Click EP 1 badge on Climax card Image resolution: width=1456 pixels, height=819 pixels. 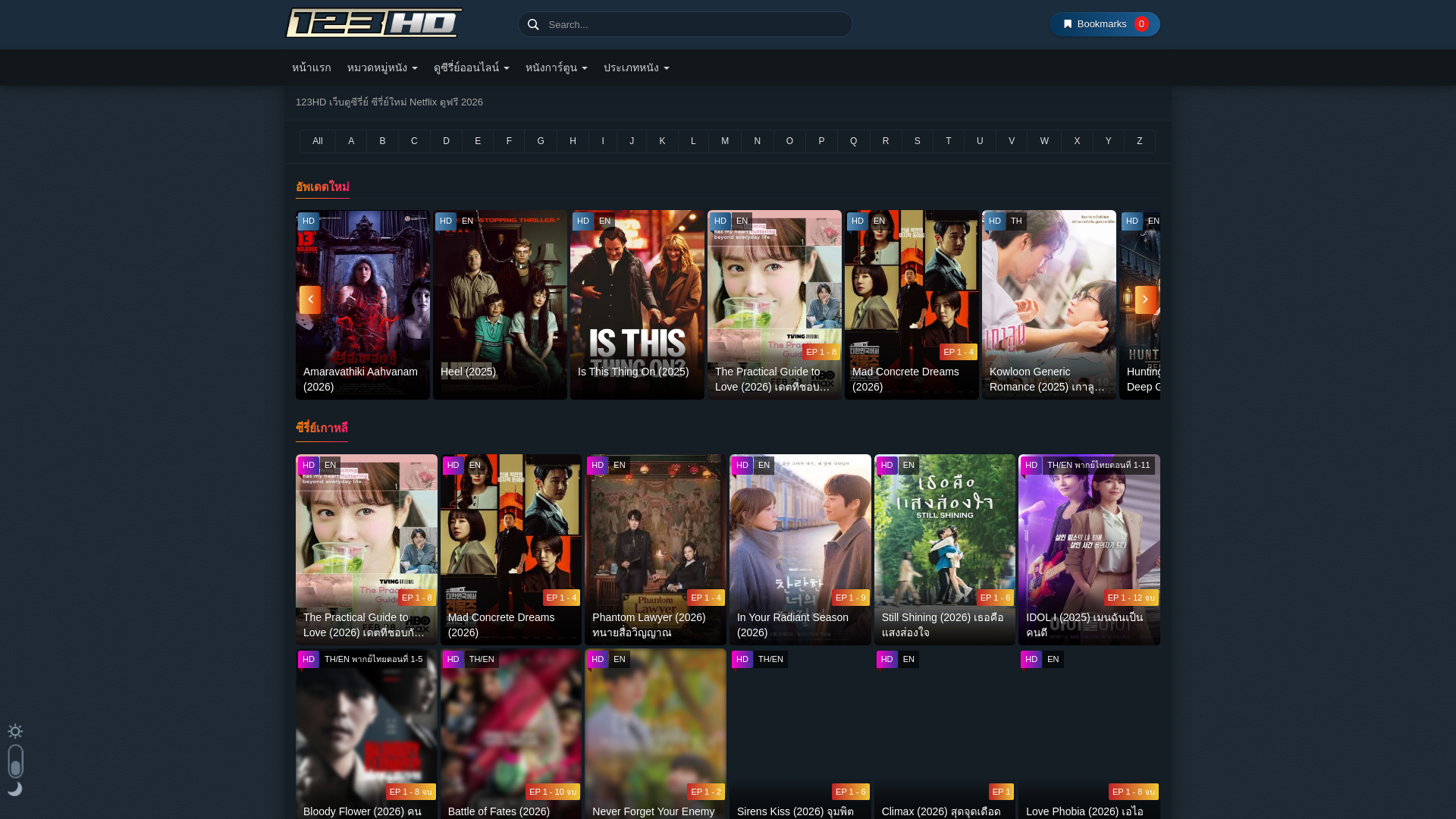pos(1001,792)
